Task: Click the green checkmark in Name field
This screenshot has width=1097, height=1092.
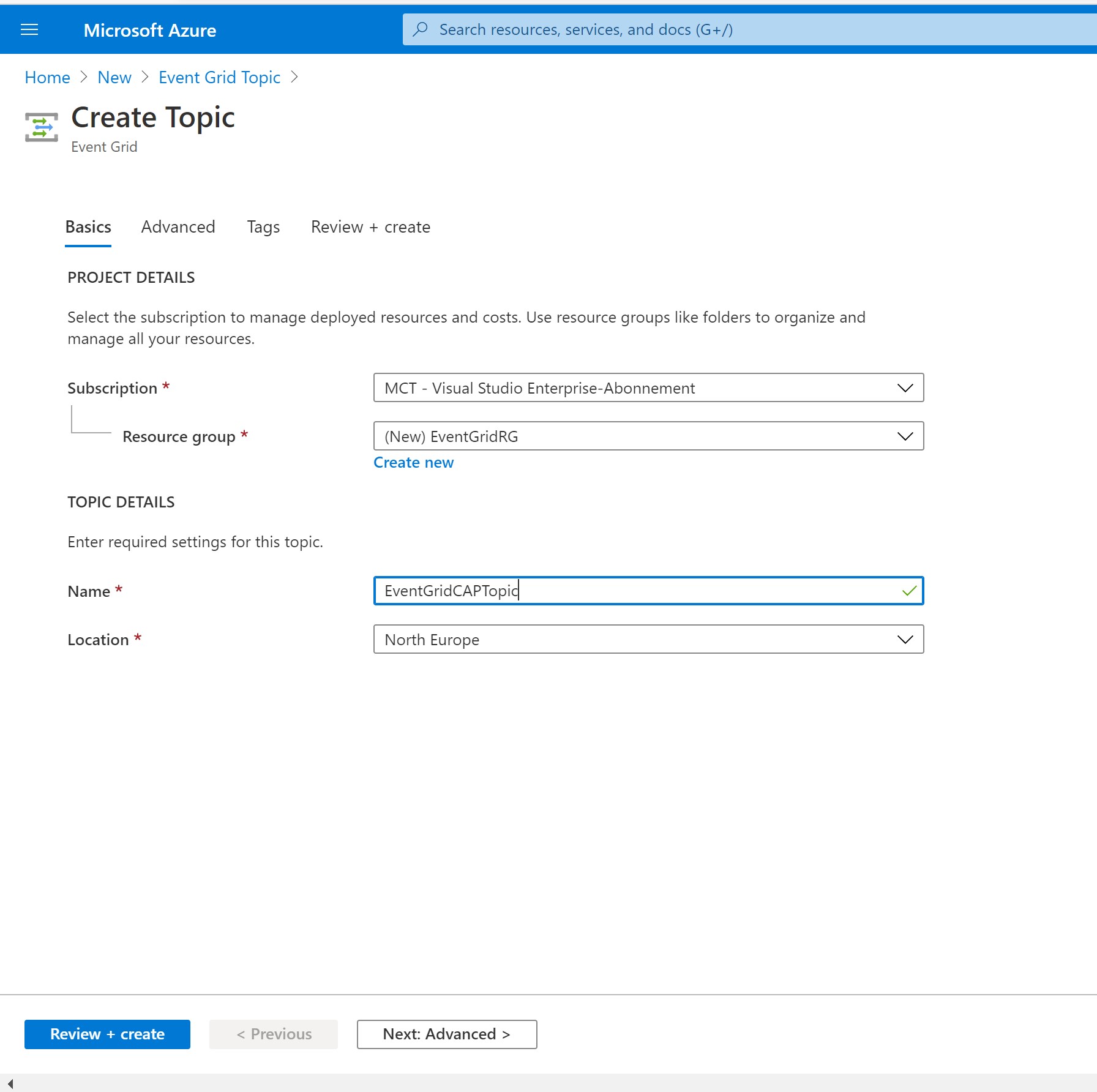Action: pos(909,591)
